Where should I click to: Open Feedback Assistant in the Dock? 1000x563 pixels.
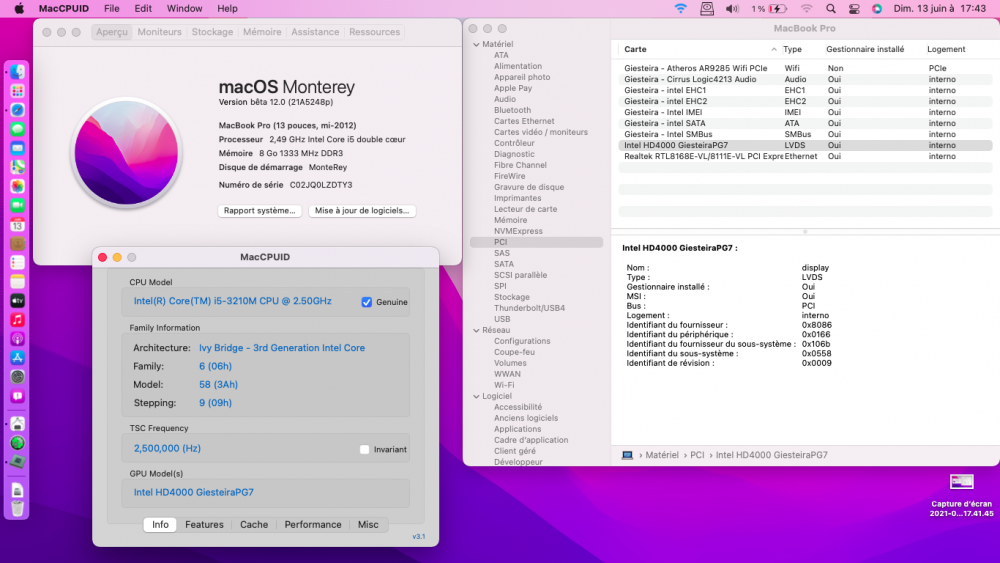point(17,396)
